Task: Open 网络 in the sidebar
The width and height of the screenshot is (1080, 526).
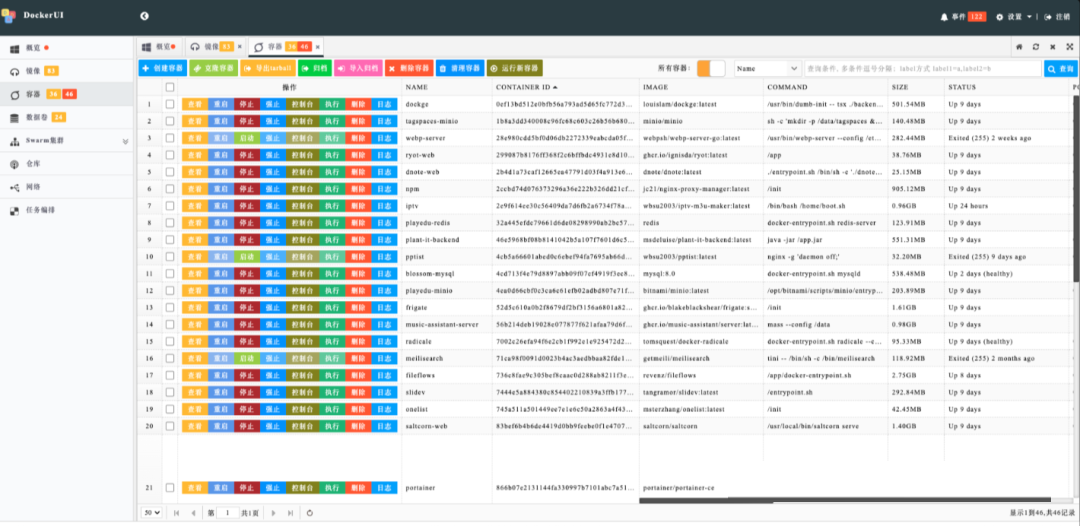Action: pos(67,187)
